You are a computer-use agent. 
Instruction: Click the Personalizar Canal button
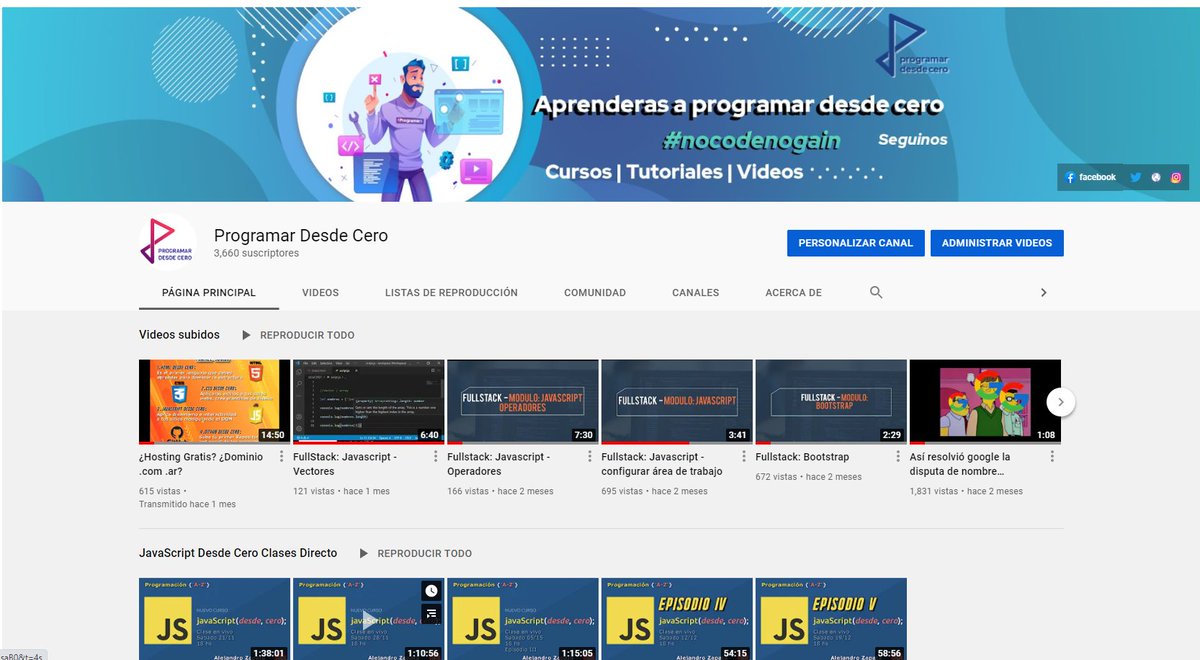coord(855,243)
